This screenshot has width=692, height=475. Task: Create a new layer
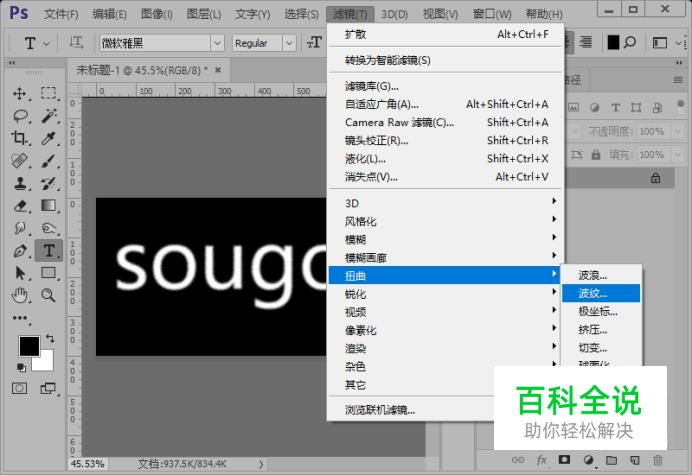pos(635,460)
